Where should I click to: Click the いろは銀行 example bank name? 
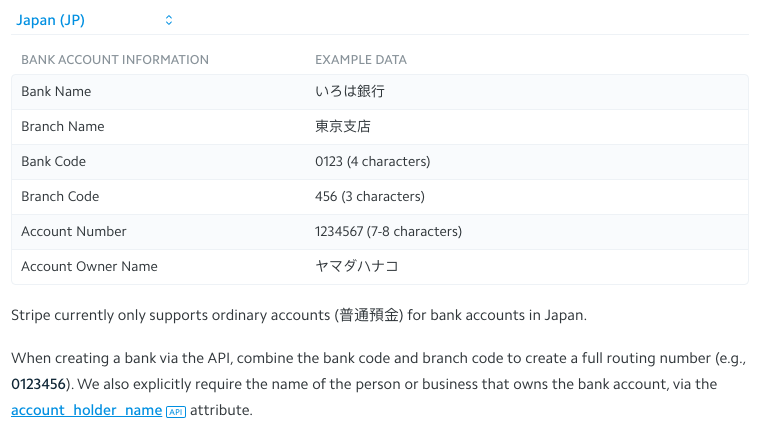350,92
